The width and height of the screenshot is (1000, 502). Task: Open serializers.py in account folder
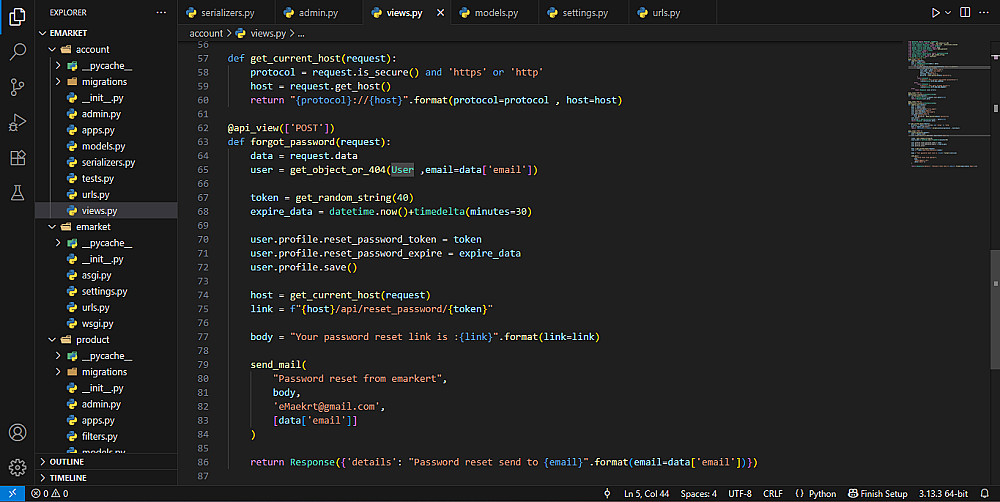[106, 162]
